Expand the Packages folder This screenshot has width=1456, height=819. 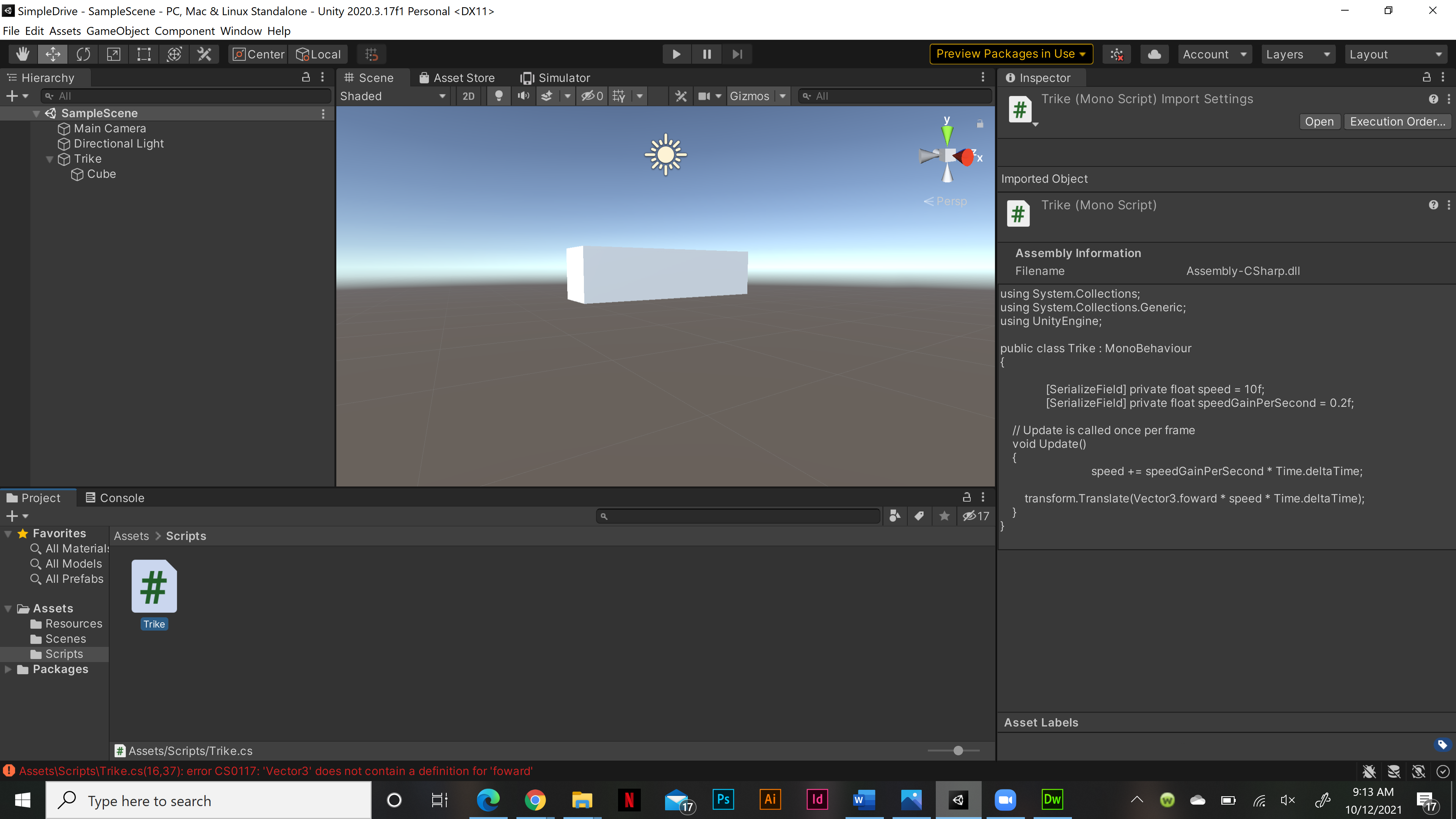pos(8,669)
